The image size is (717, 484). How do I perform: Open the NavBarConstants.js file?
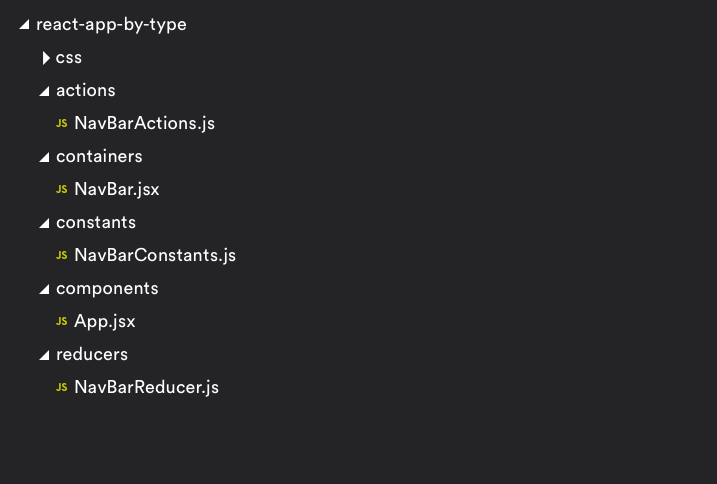[x=154, y=256]
